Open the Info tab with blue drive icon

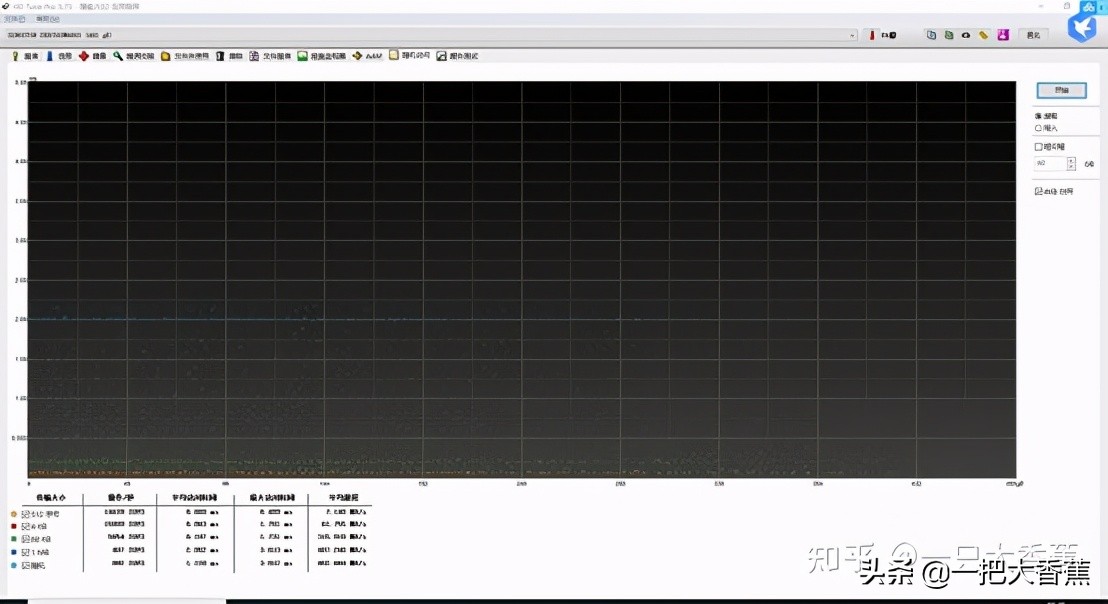[59, 56]
